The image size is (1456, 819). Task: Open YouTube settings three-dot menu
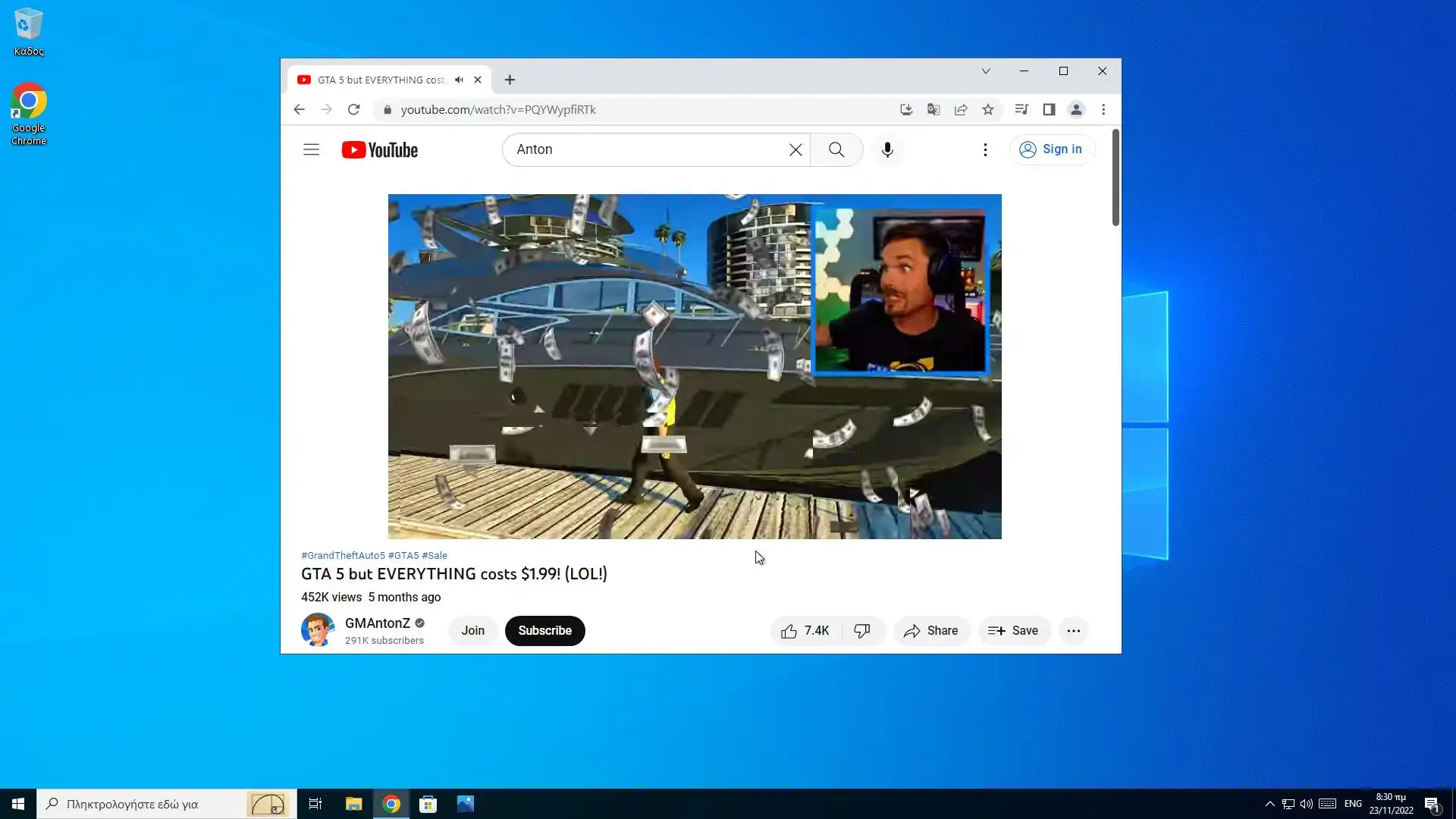click(984, 149)
